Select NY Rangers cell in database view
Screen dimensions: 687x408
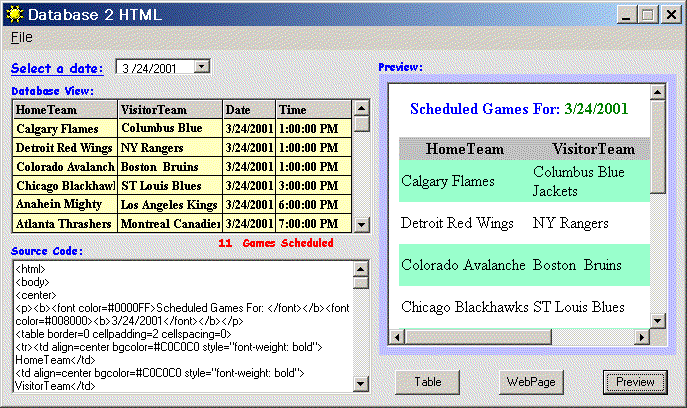(170, 148)
